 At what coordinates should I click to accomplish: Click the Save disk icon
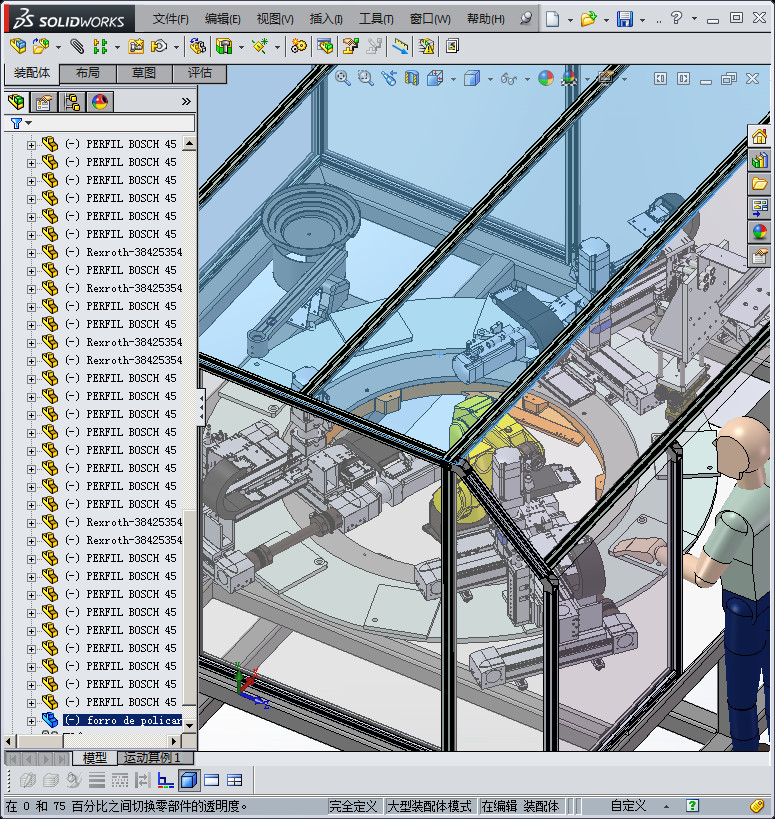[624, 18]
